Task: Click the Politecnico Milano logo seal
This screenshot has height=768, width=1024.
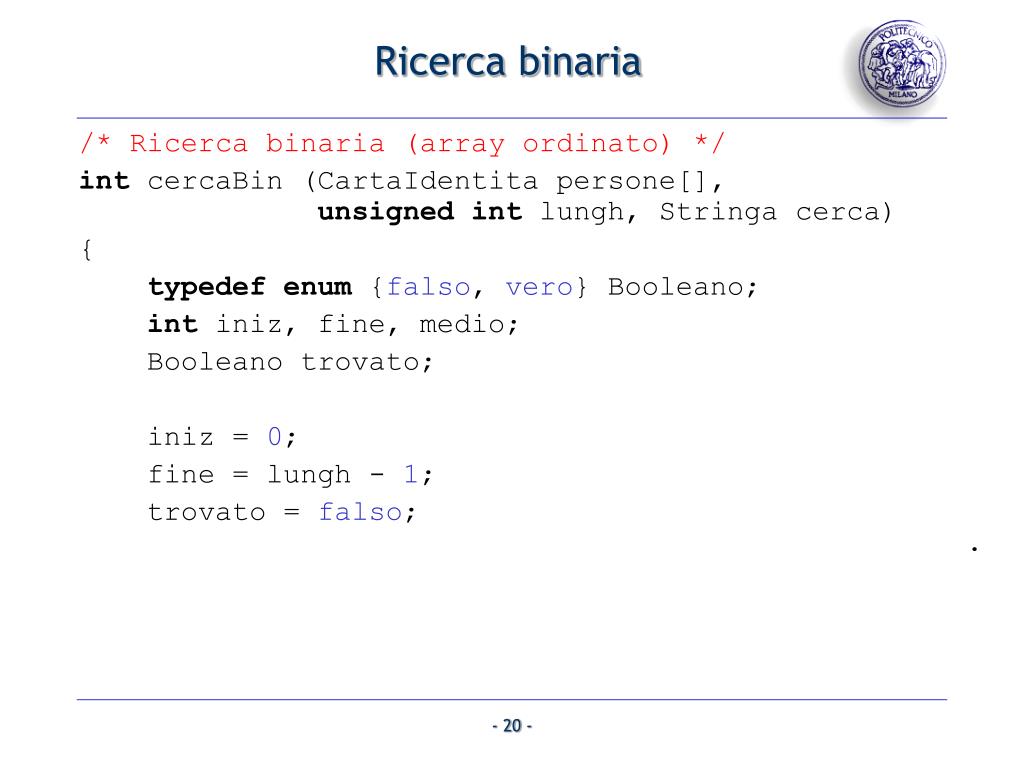Action: coord(902,63)
